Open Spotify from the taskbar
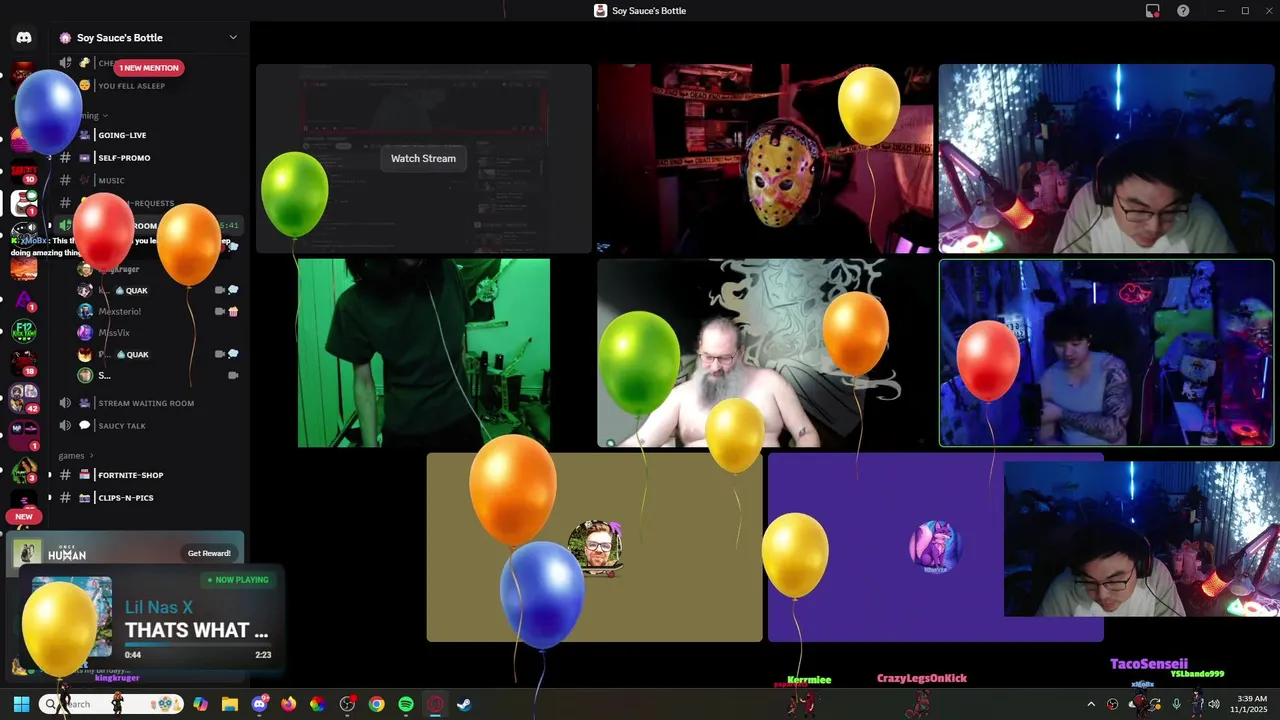Image resolution: width=1280 pixels, height=720 pixels. point(406,704)
